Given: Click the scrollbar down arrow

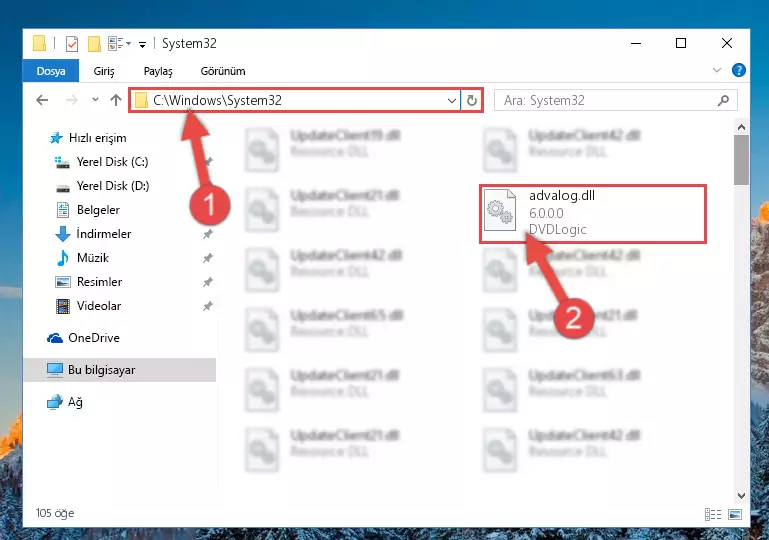Looking at the screenshot, I should [742, 496].
